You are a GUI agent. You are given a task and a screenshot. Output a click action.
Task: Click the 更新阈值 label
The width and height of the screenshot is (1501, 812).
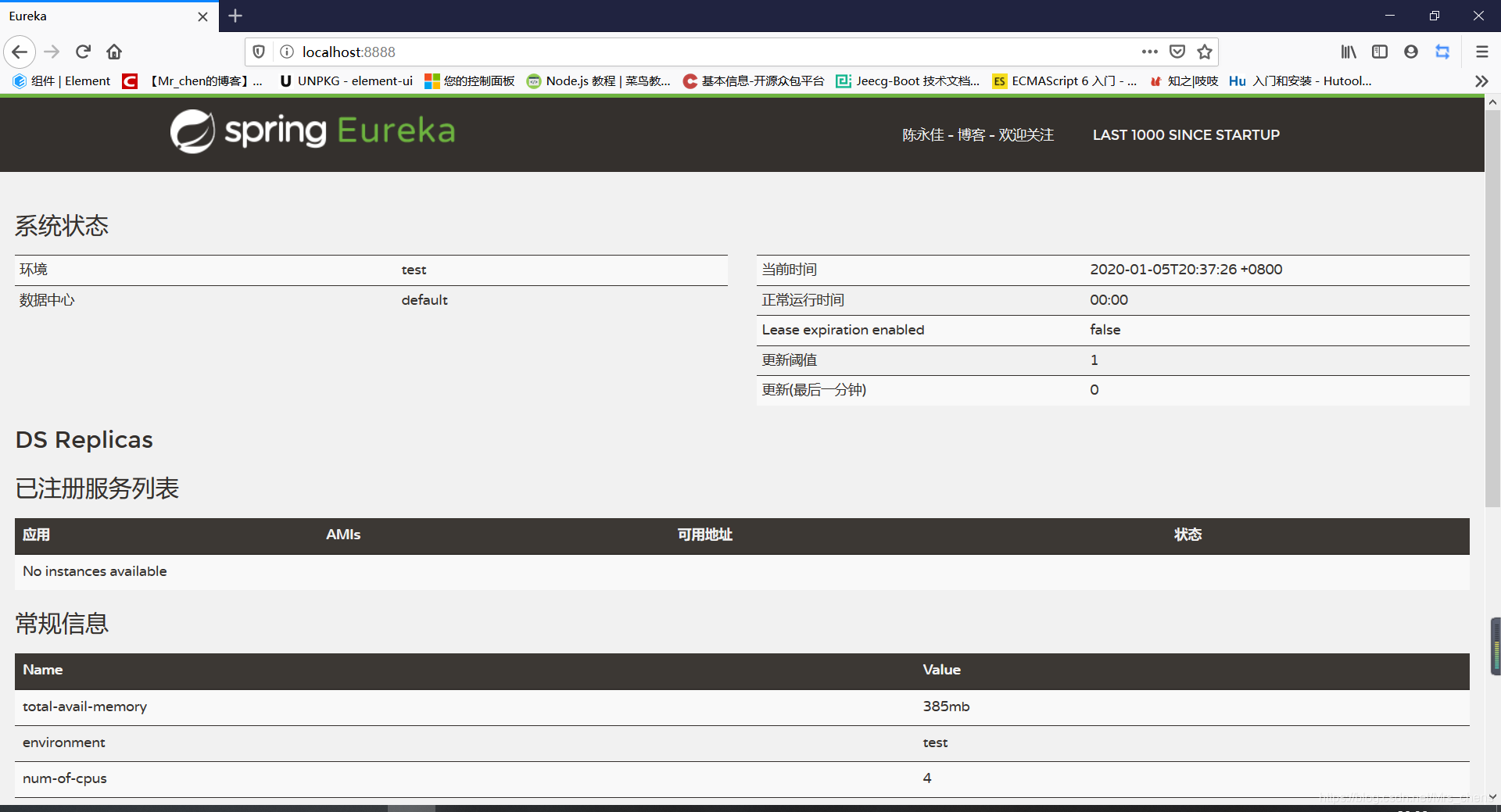point(790,360)
